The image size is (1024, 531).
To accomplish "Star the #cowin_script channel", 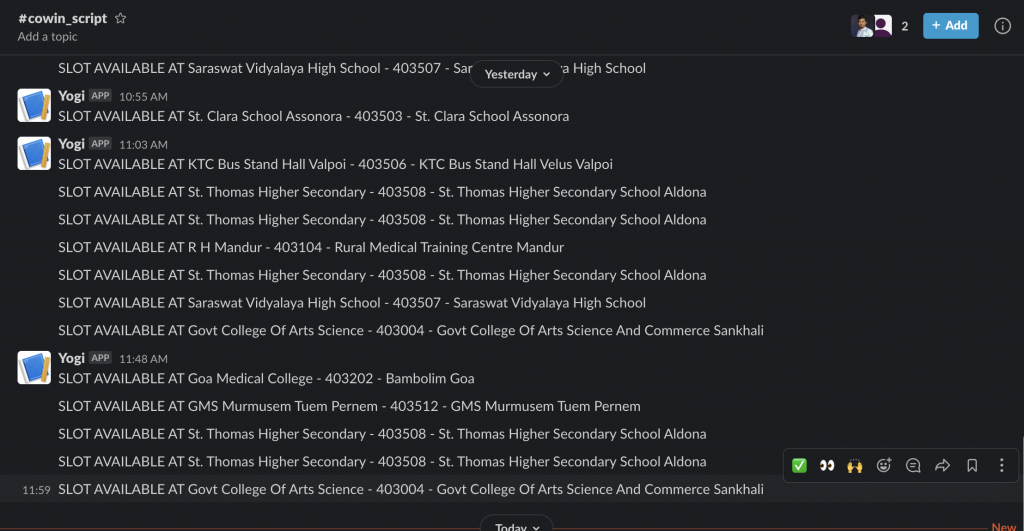I will (120, 18).
